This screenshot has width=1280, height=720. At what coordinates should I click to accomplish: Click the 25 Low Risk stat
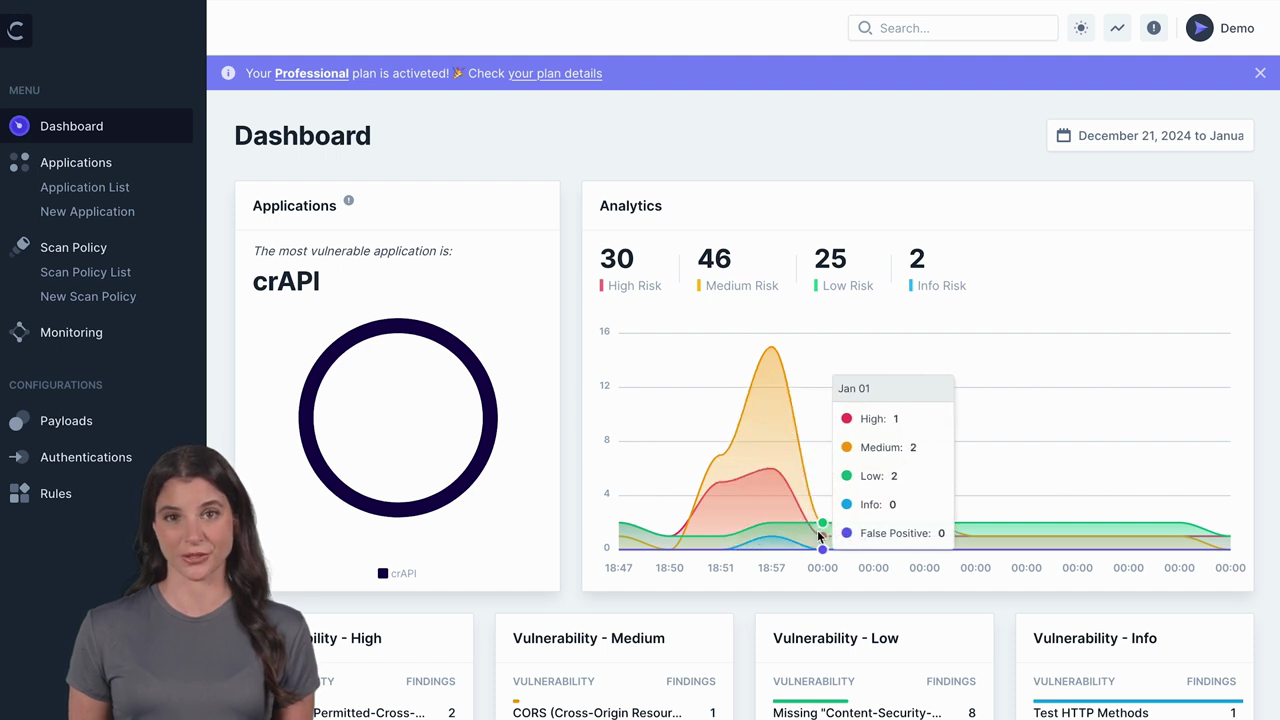[844, 269]
